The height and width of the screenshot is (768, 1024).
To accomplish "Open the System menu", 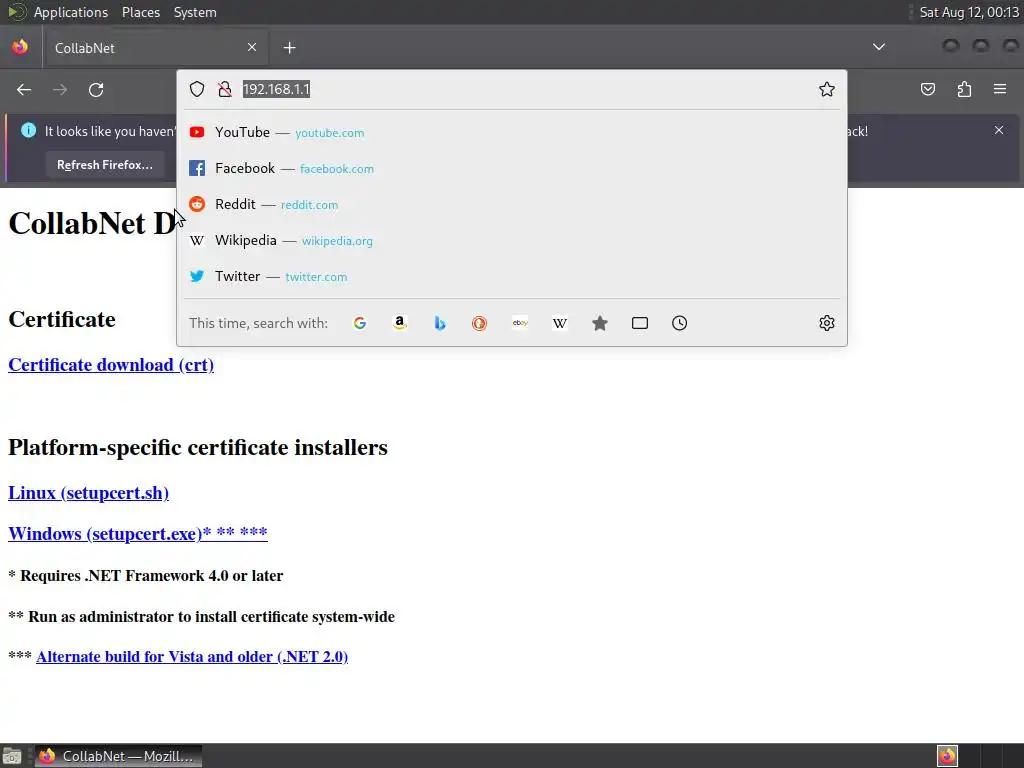I will (x=195, y=12).
